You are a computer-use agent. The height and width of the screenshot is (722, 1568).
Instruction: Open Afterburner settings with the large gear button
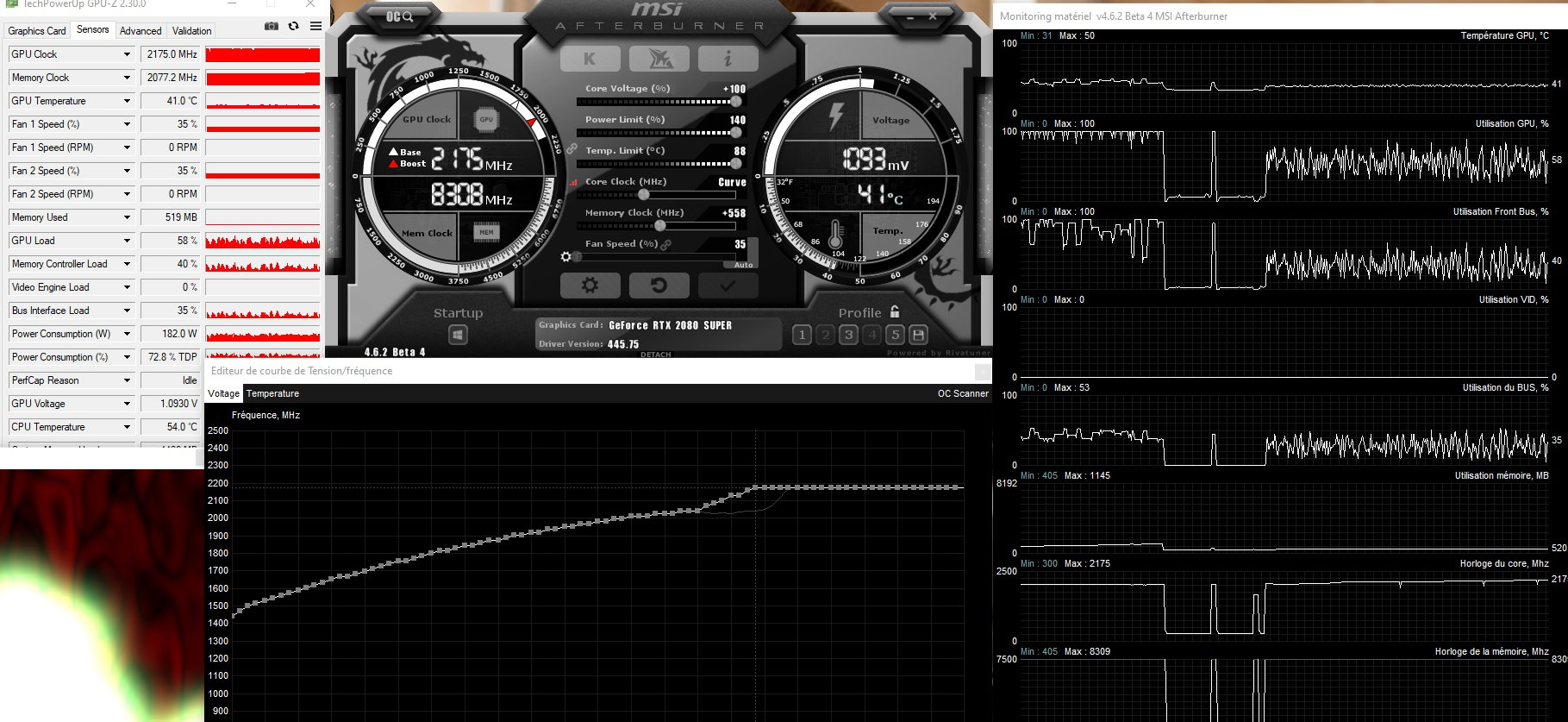pos(590,285)
